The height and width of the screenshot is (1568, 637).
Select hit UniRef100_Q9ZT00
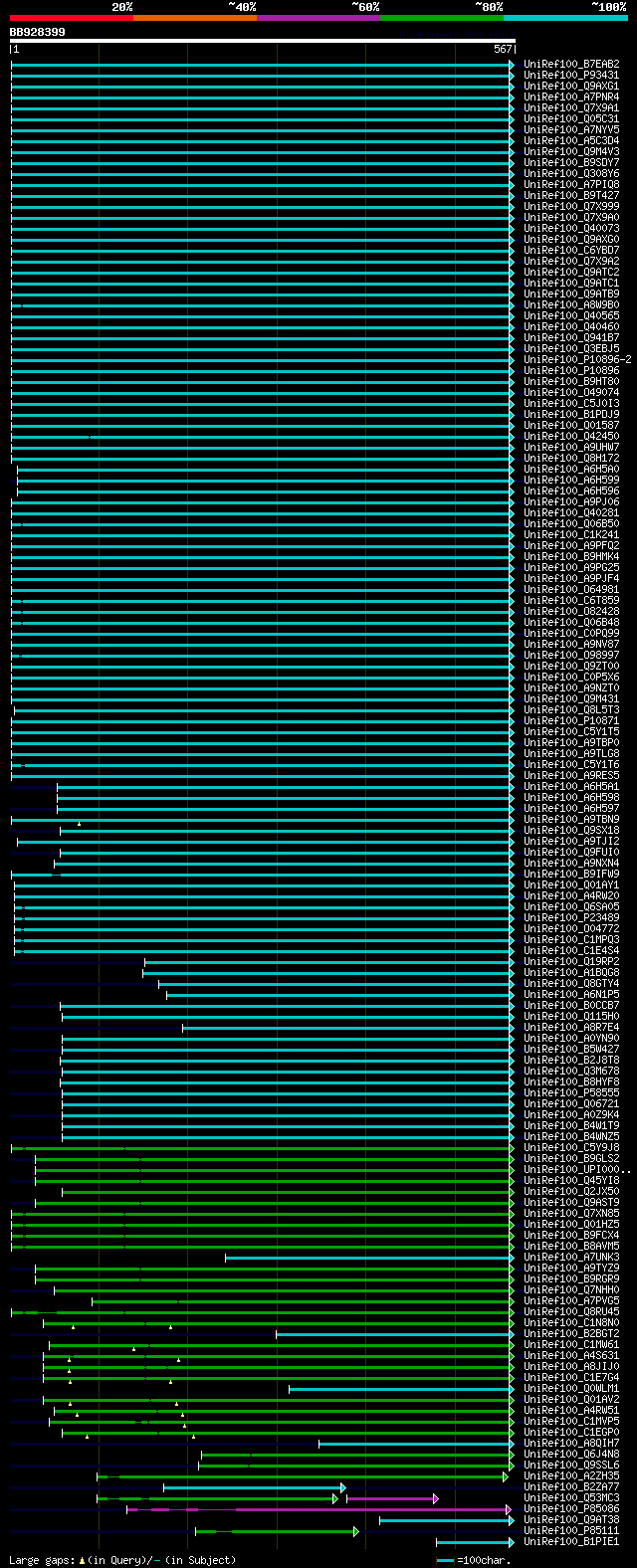pos(571,667)
